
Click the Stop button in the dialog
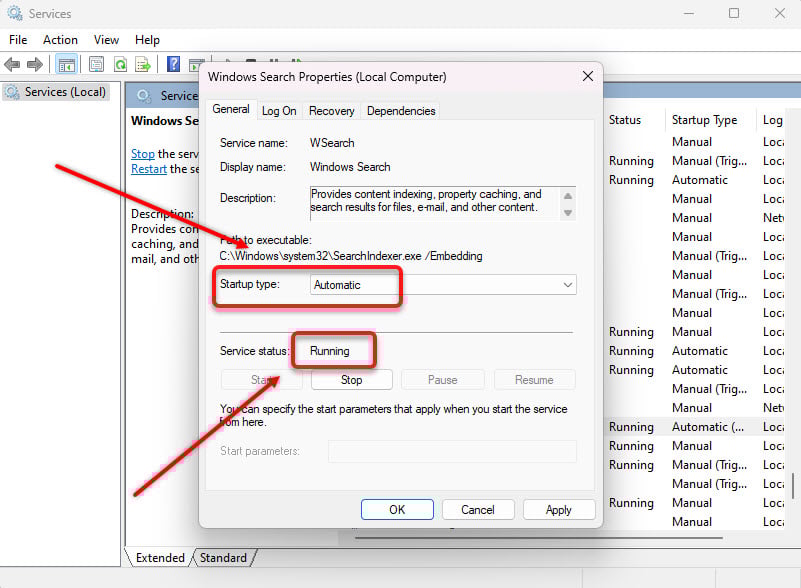[351, 380]
